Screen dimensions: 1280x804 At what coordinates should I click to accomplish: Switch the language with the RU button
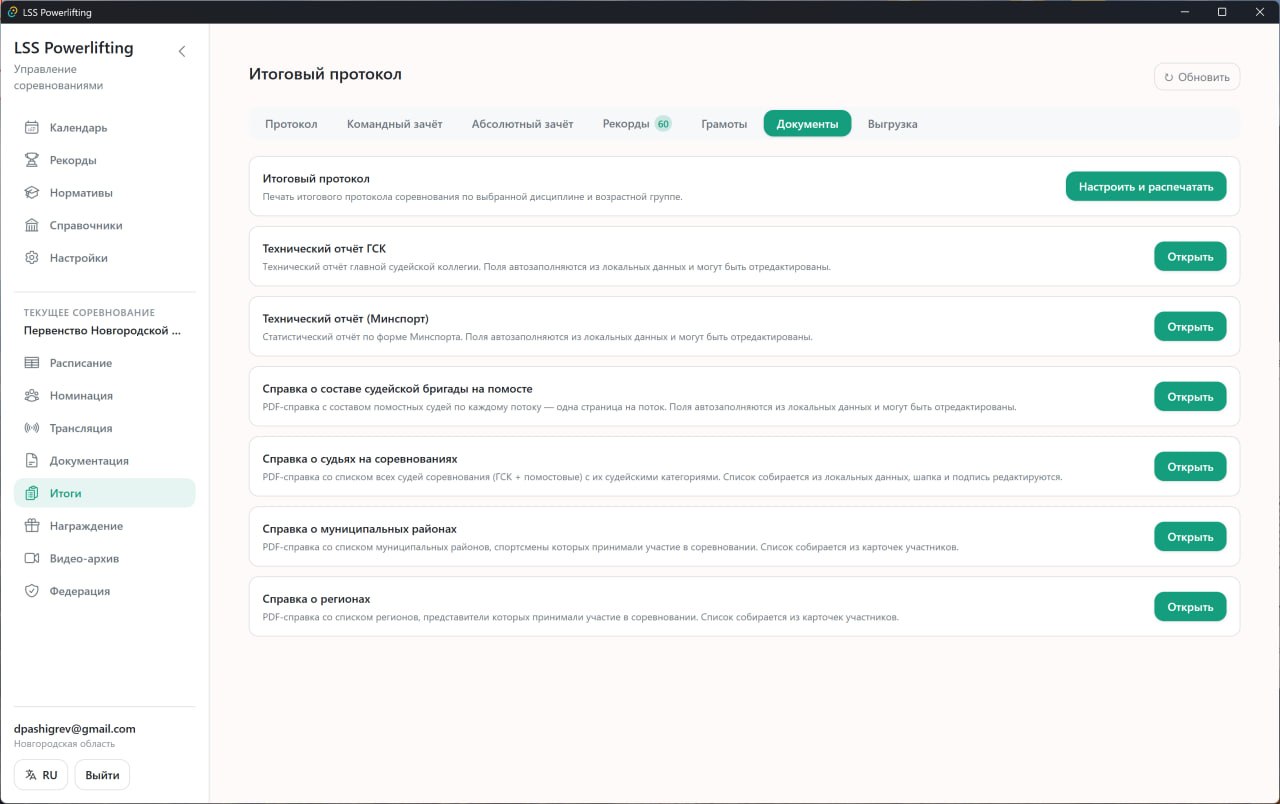click(41, 775)
